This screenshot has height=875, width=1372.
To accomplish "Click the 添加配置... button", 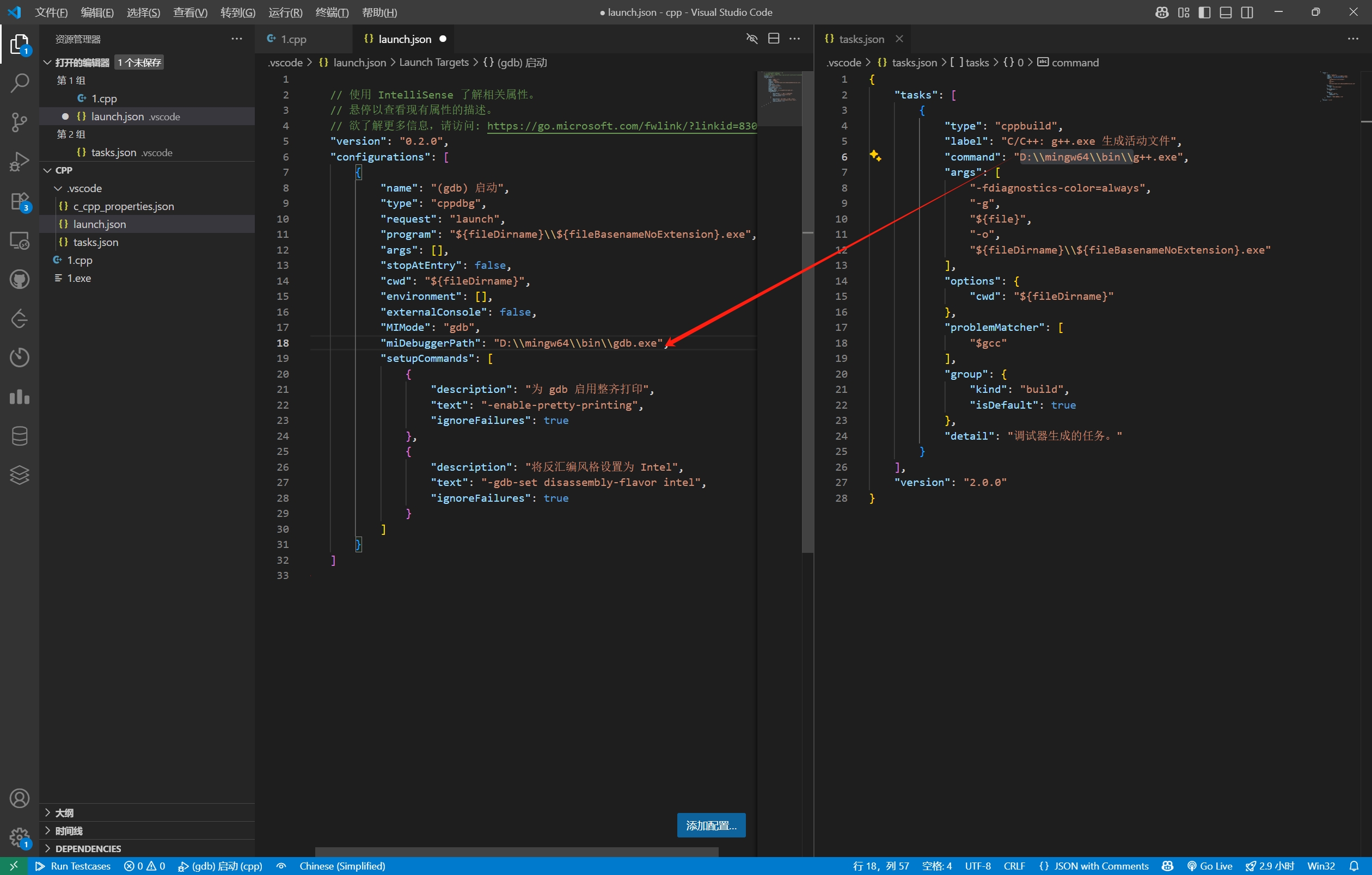I will [x=710, y=825].
